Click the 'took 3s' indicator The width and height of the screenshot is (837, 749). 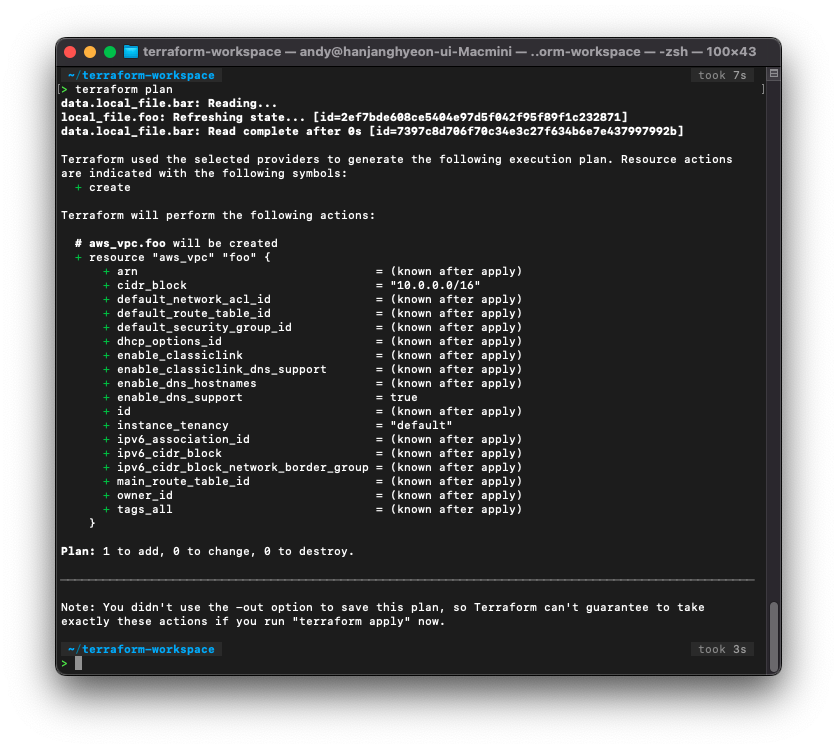[722, 649]
